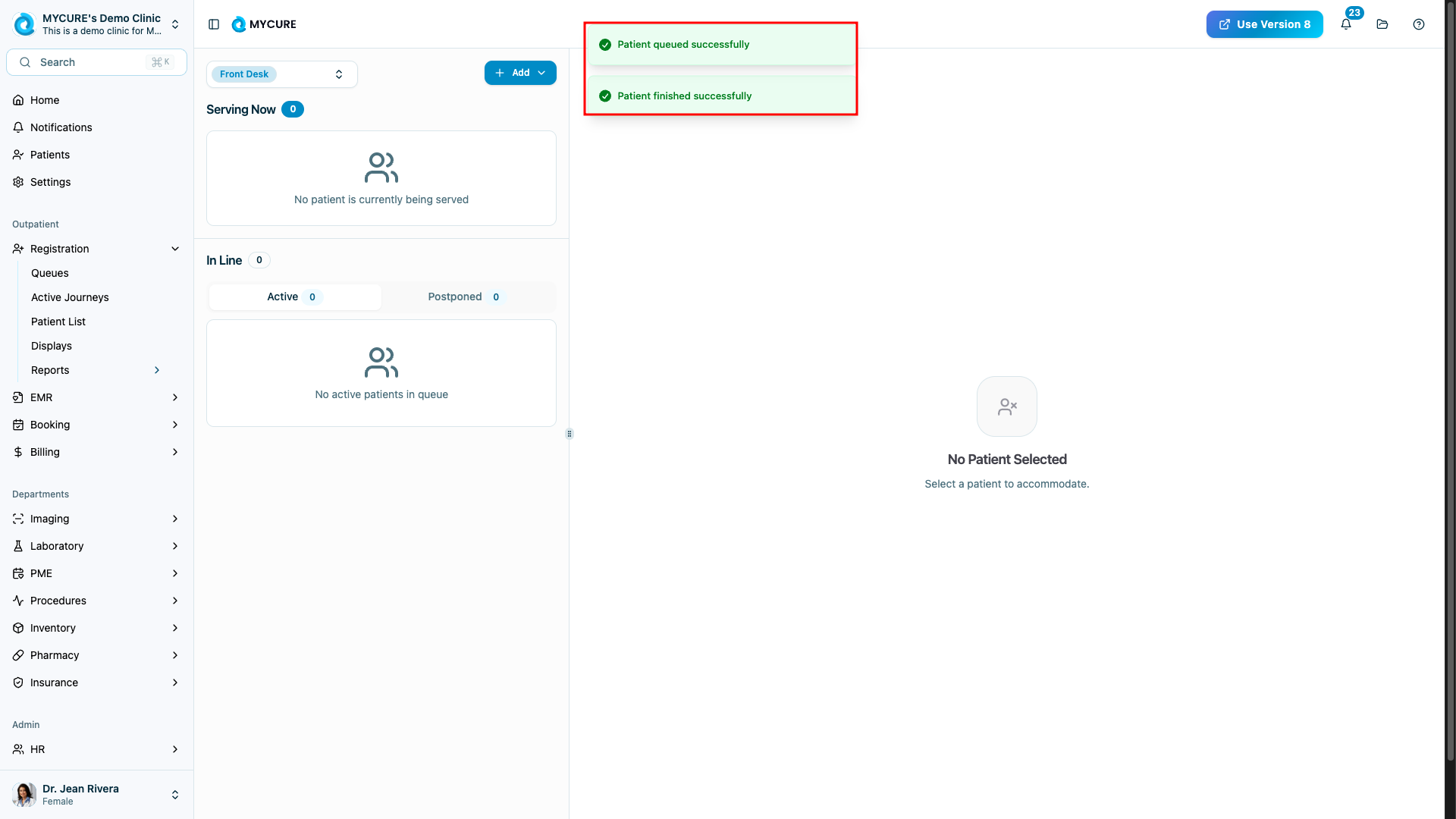This screenshot has height=819, width=1456.
Task: Click the Search input field
Action: 91,62
